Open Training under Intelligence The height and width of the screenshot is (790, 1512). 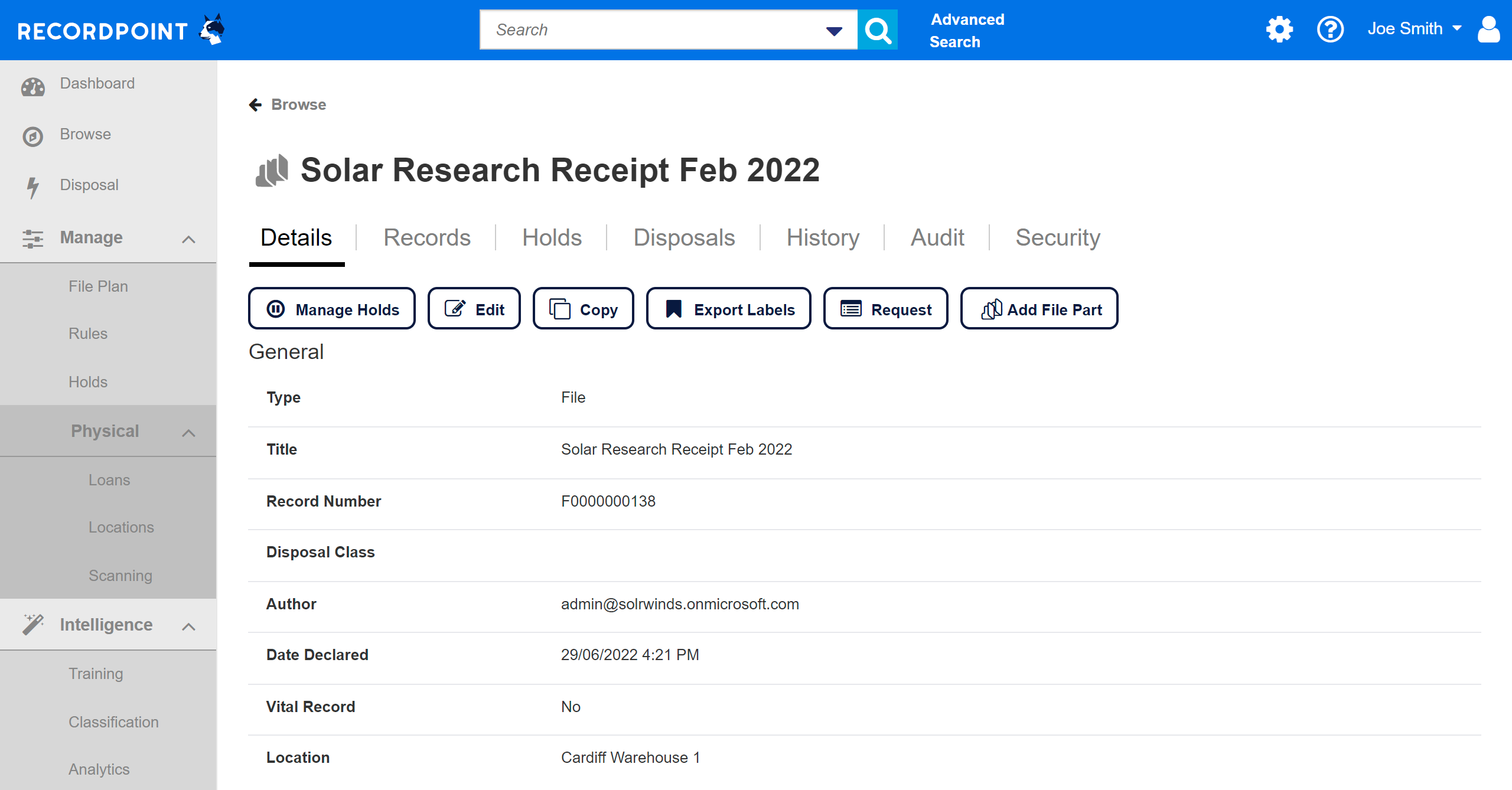click(96, 674)
